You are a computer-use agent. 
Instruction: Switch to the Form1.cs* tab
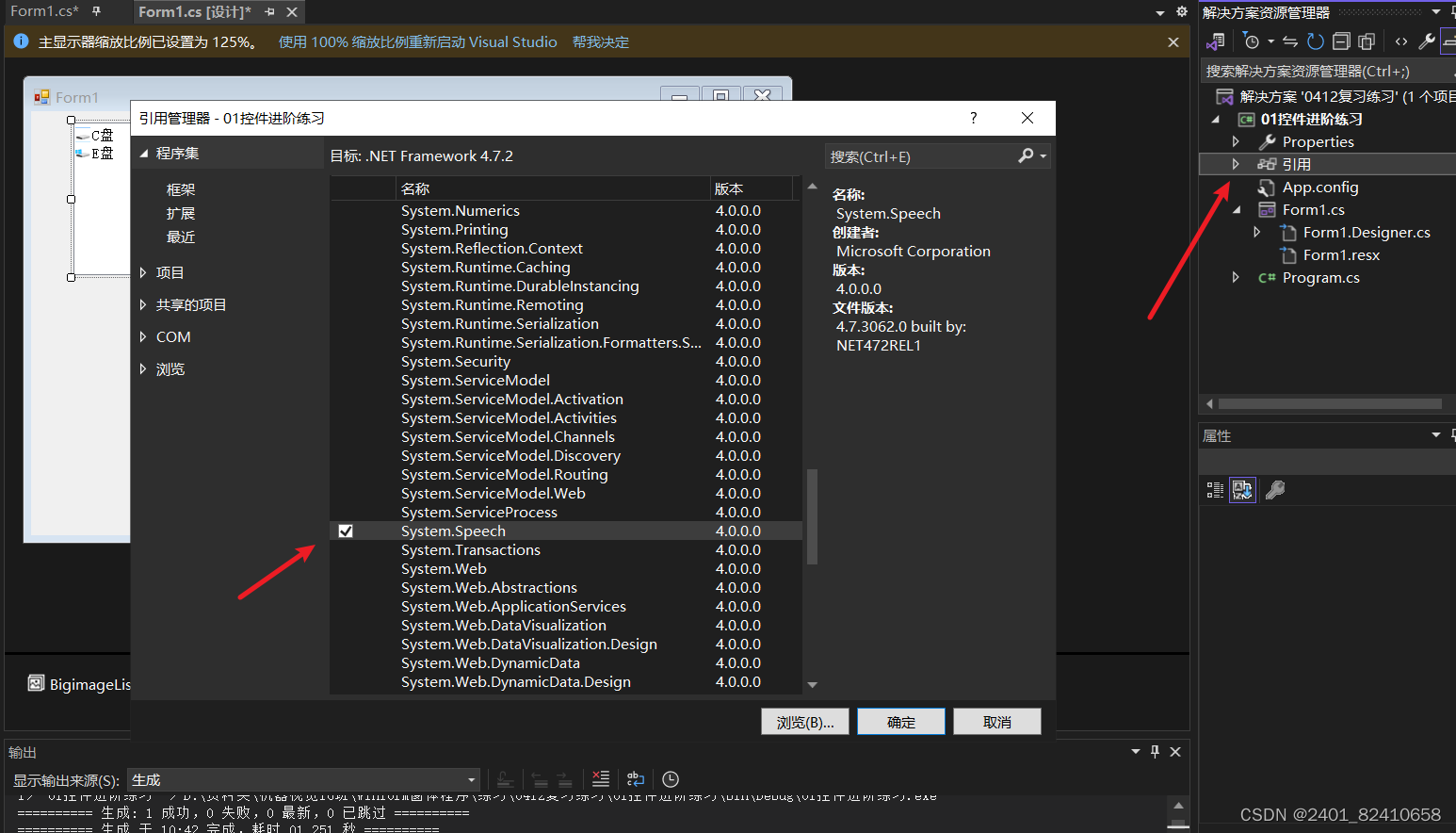pos(44,11)
